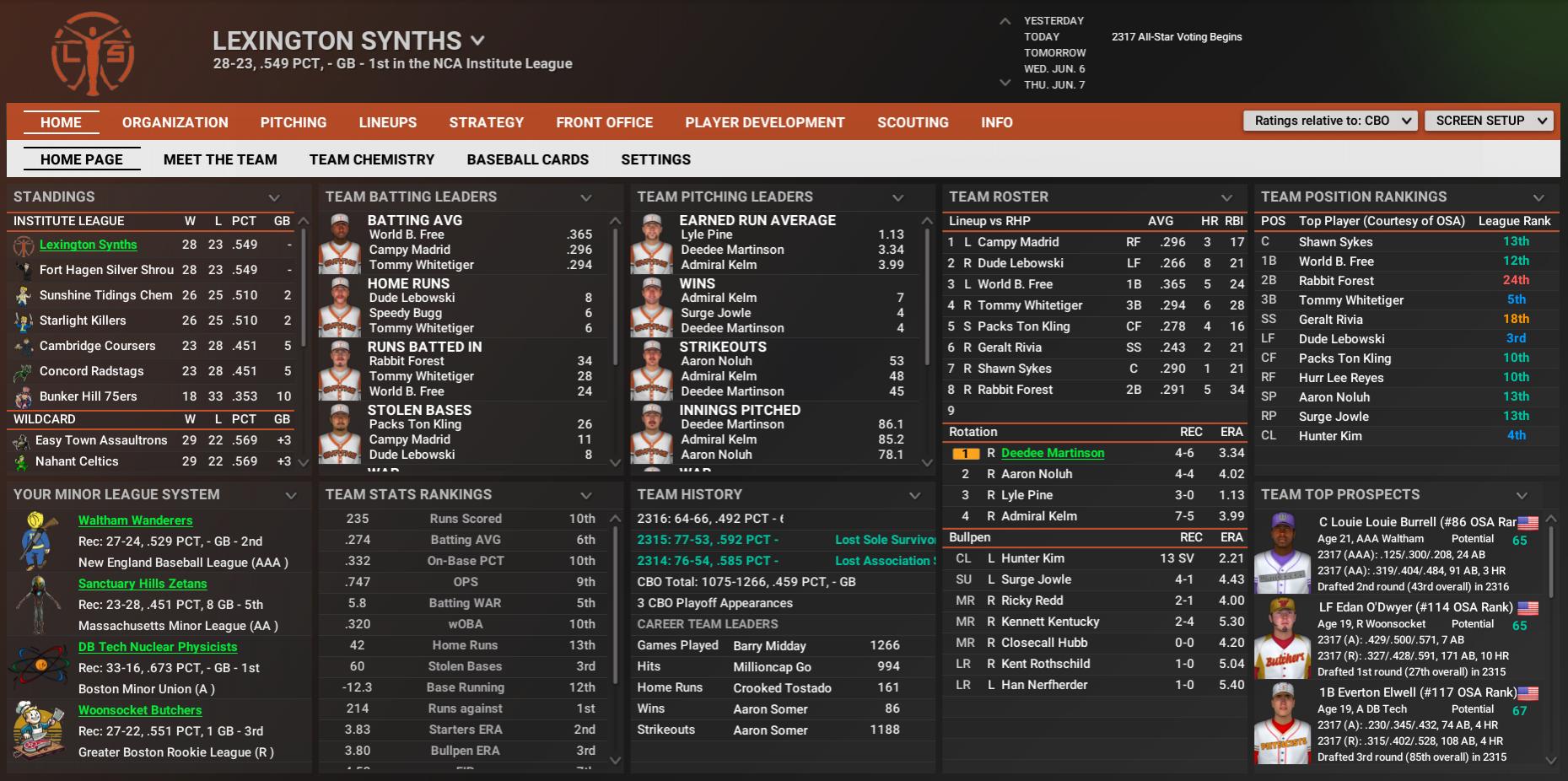Screen dimensions: 1568x781
Task: Switch to the Pitching menu tab
Action: pyautogui.click(x=293, y=122)
